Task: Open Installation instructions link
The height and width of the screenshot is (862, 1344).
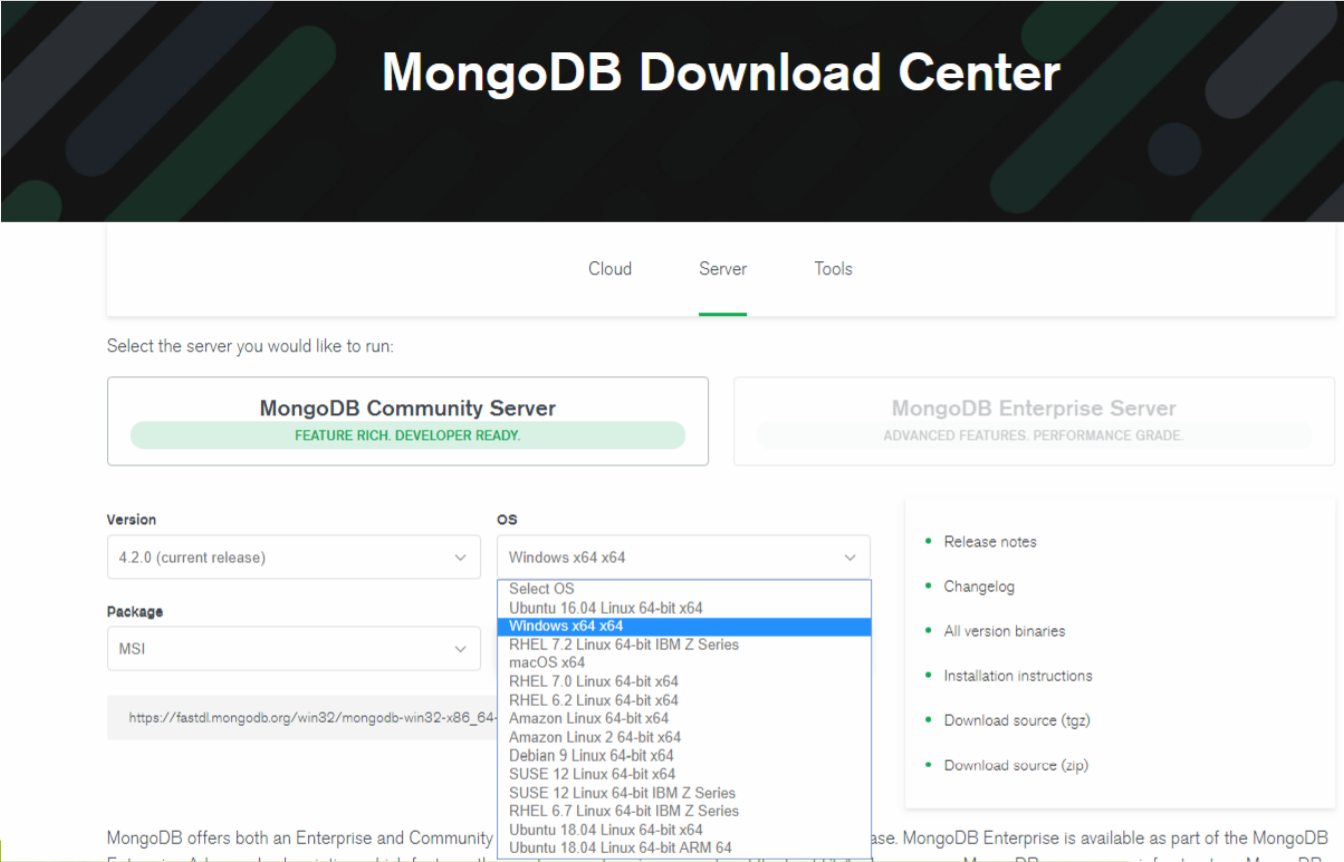Action: (x=1018, y=676)
